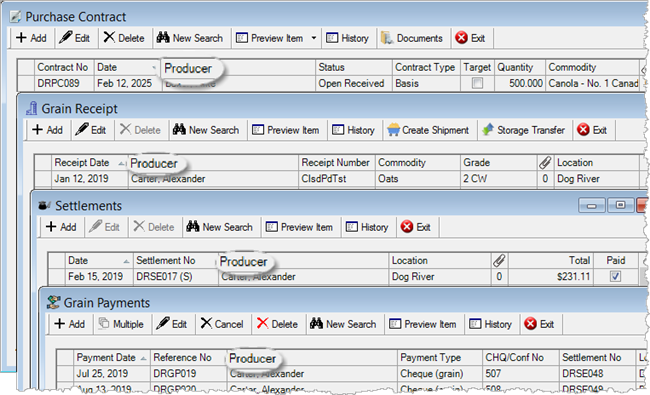Minimize the Settlements window
650x395 pixels.
click(x=592, y=205)
